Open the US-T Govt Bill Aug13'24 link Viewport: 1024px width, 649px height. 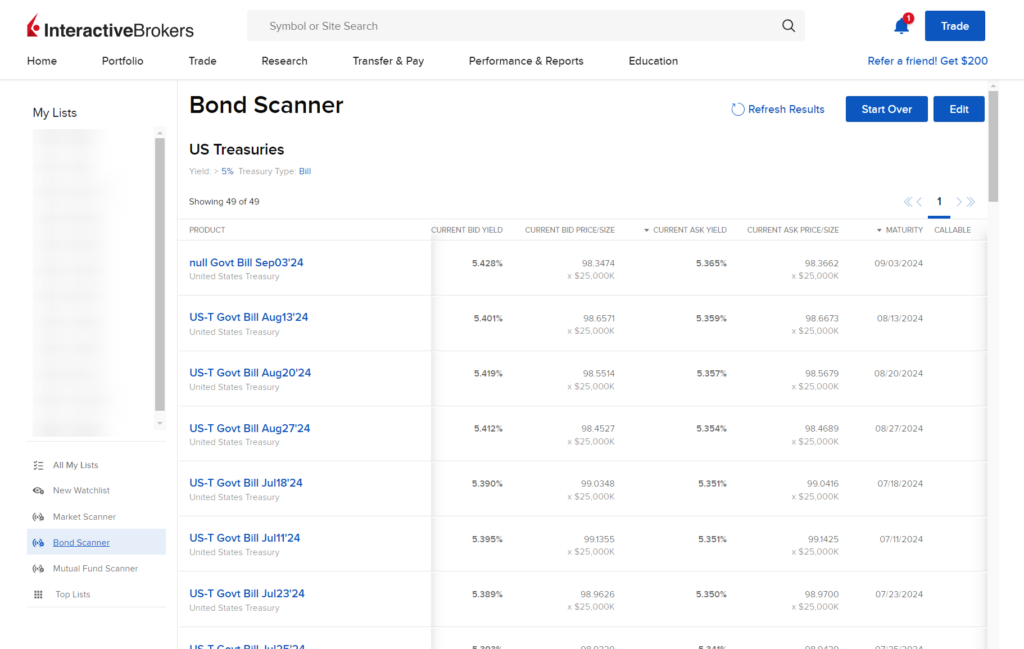(248, 317)
